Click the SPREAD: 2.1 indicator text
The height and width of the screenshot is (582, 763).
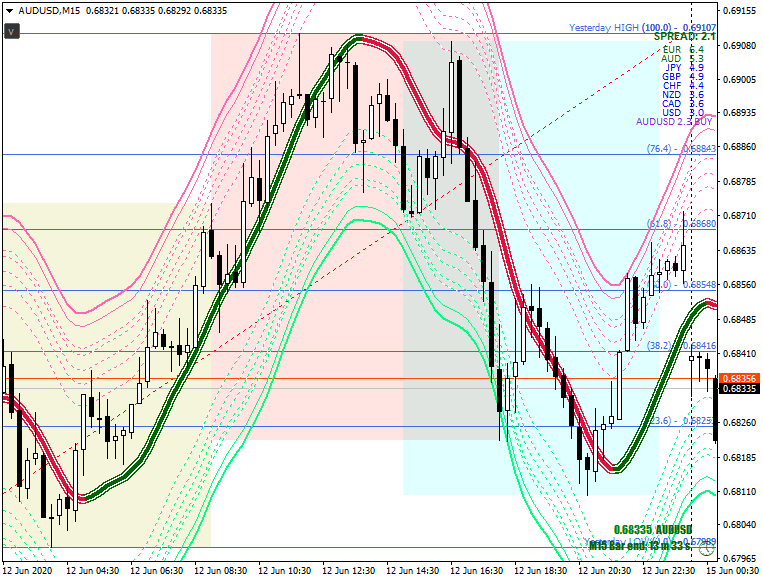(684, 36)
